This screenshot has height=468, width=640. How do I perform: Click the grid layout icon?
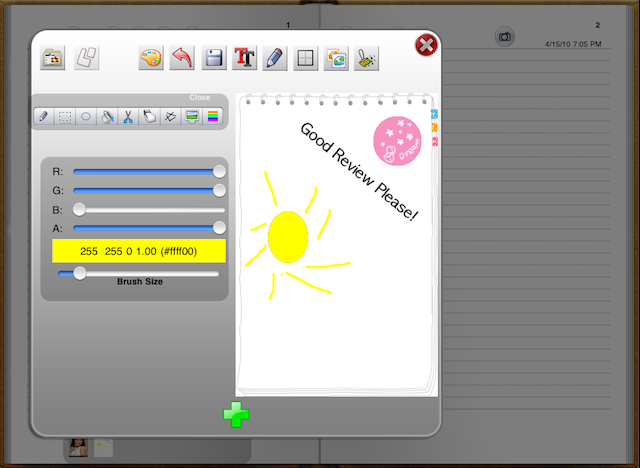click(305, 58)
